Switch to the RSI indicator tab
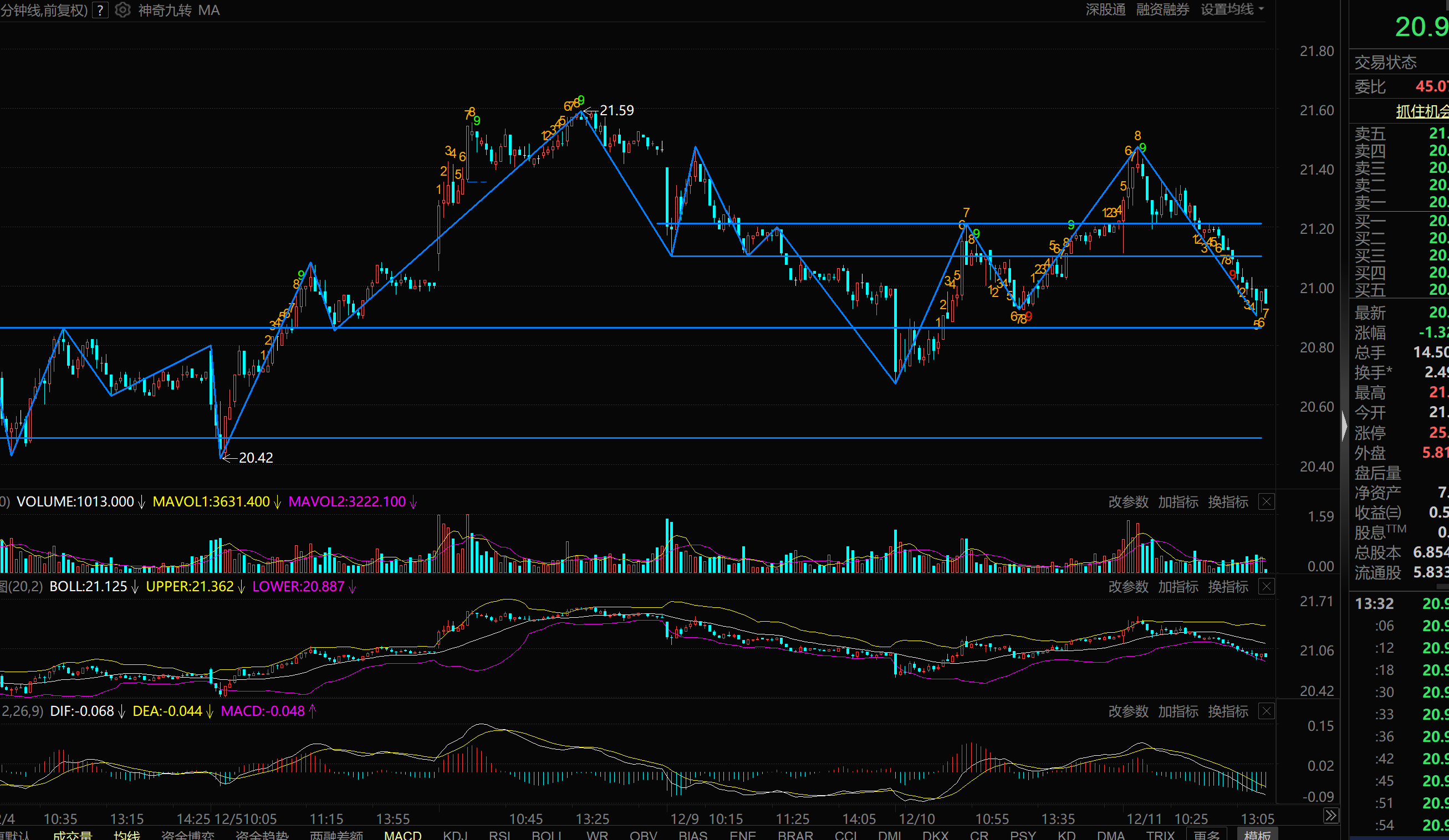Screen dimensions: 1449x840 [x=499, y=835]
